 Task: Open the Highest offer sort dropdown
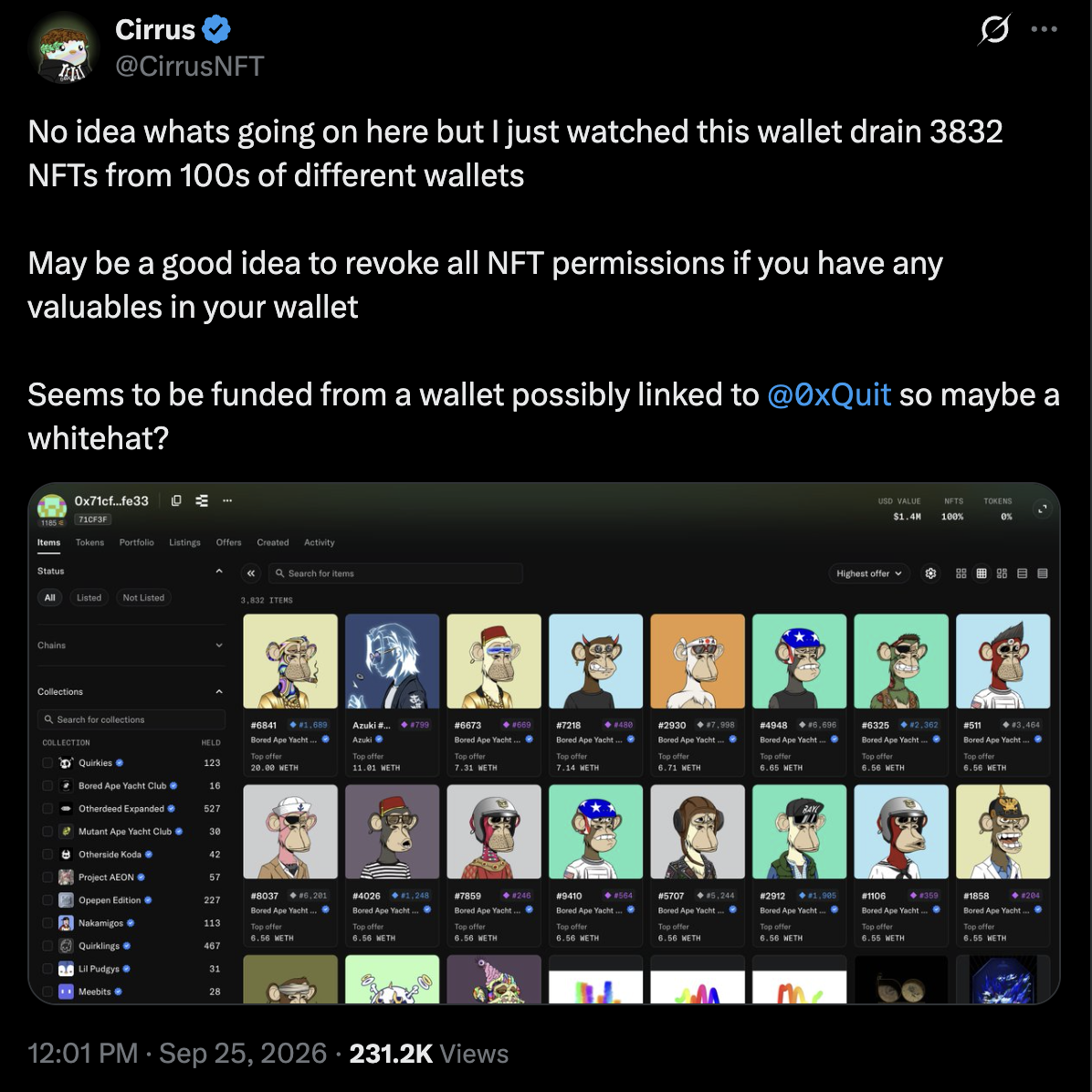869,573
